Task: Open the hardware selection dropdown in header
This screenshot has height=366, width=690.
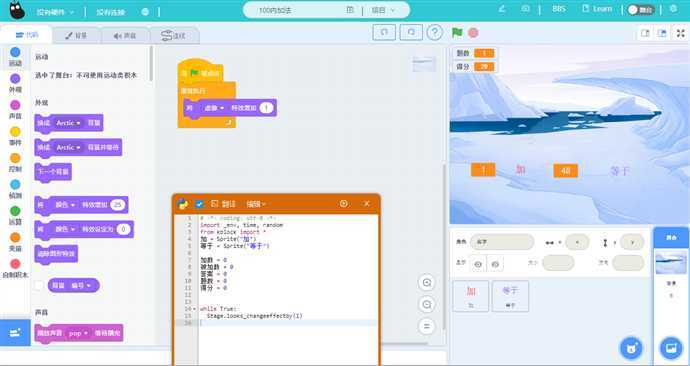Action: tap(55, 12)
